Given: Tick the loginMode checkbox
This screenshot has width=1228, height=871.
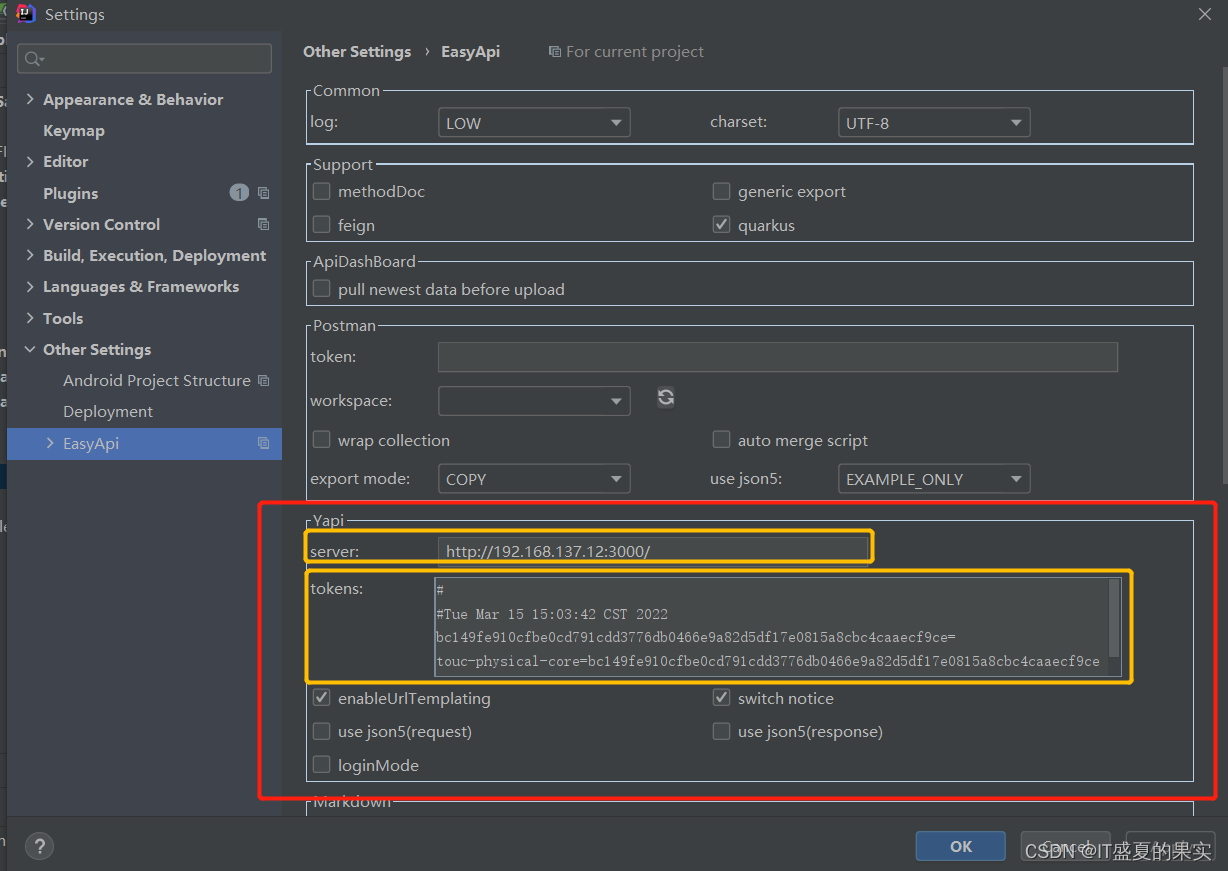Looking at the screenshot, I should pos(322,765).
